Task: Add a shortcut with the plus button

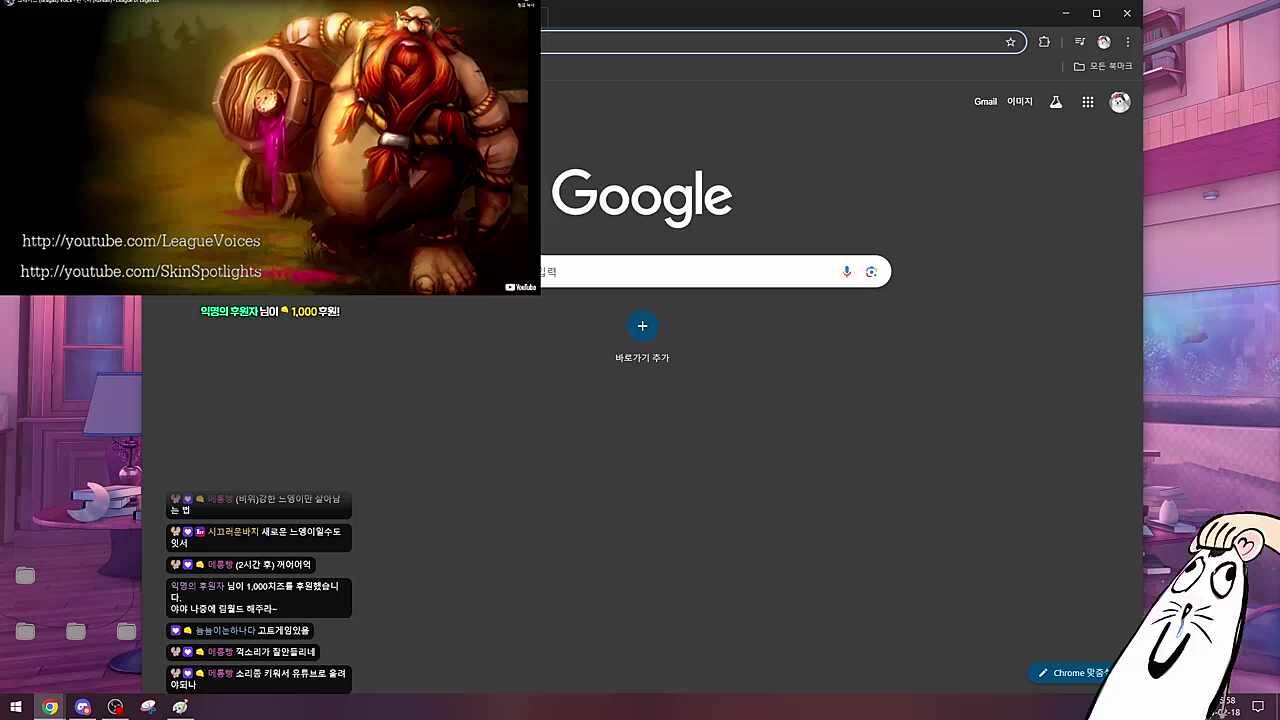Action: click(x=642, y=326)
